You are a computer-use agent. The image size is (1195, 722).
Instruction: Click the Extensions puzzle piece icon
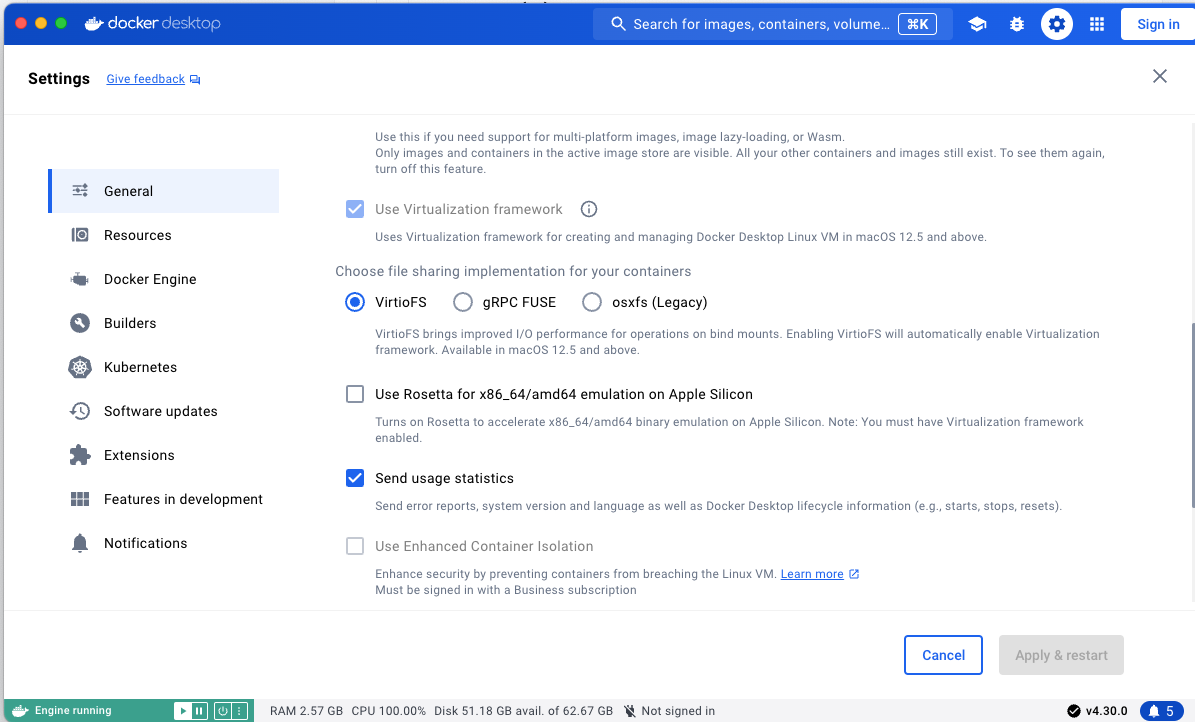coord(80,455)
